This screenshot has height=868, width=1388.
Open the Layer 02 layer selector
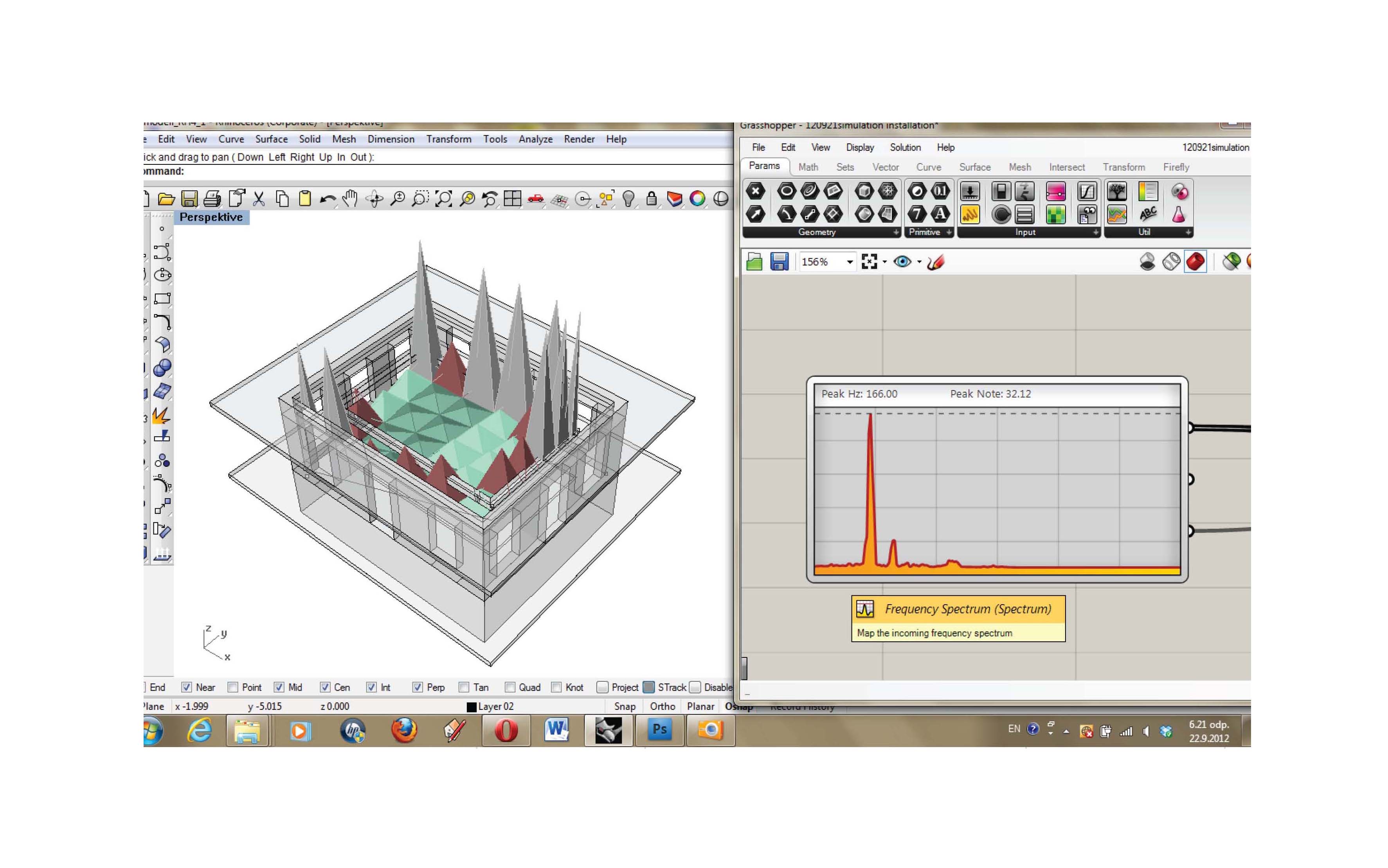490,707
